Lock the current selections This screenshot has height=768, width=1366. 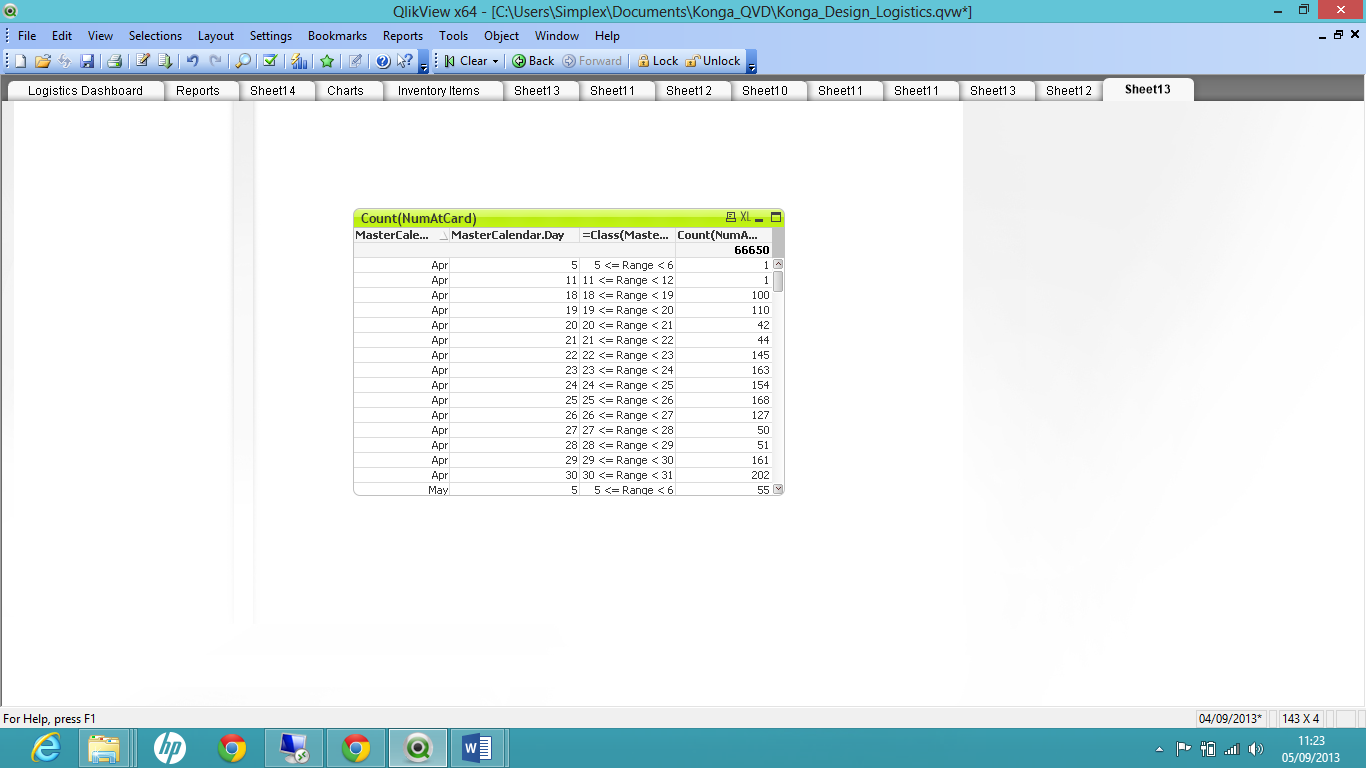657,61
